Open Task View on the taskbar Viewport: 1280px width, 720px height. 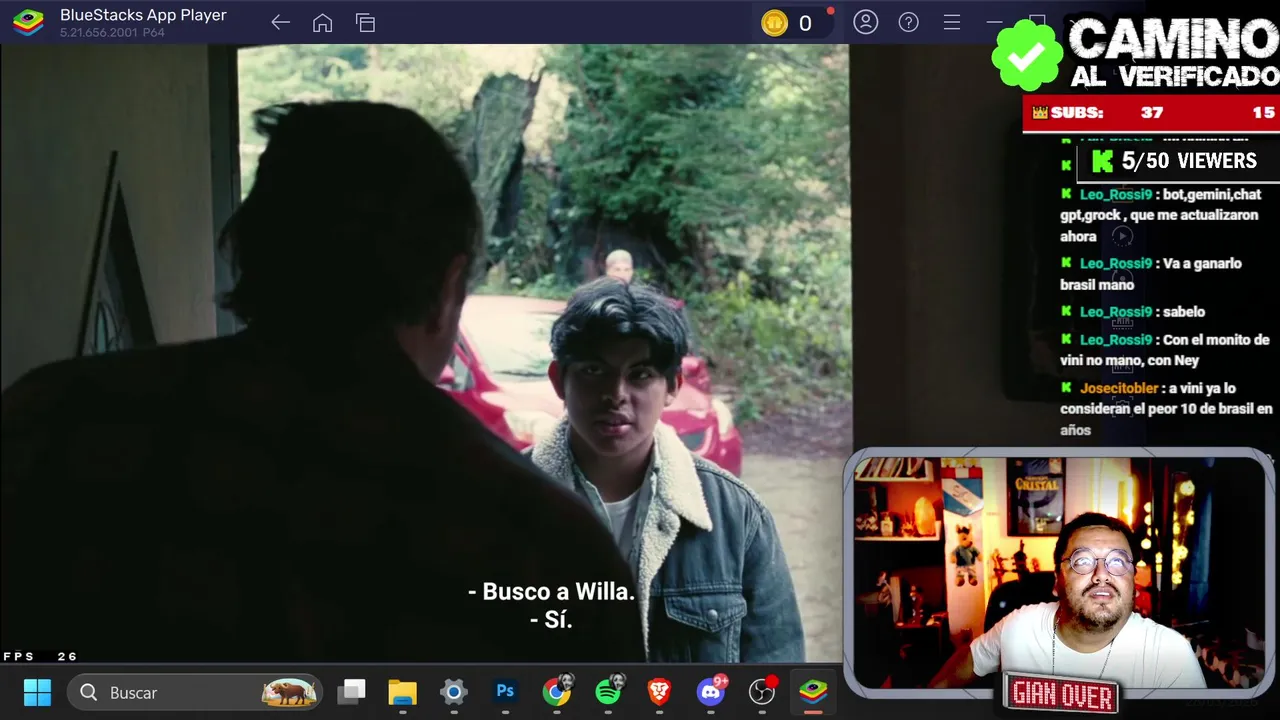click(x=351, y=692)
